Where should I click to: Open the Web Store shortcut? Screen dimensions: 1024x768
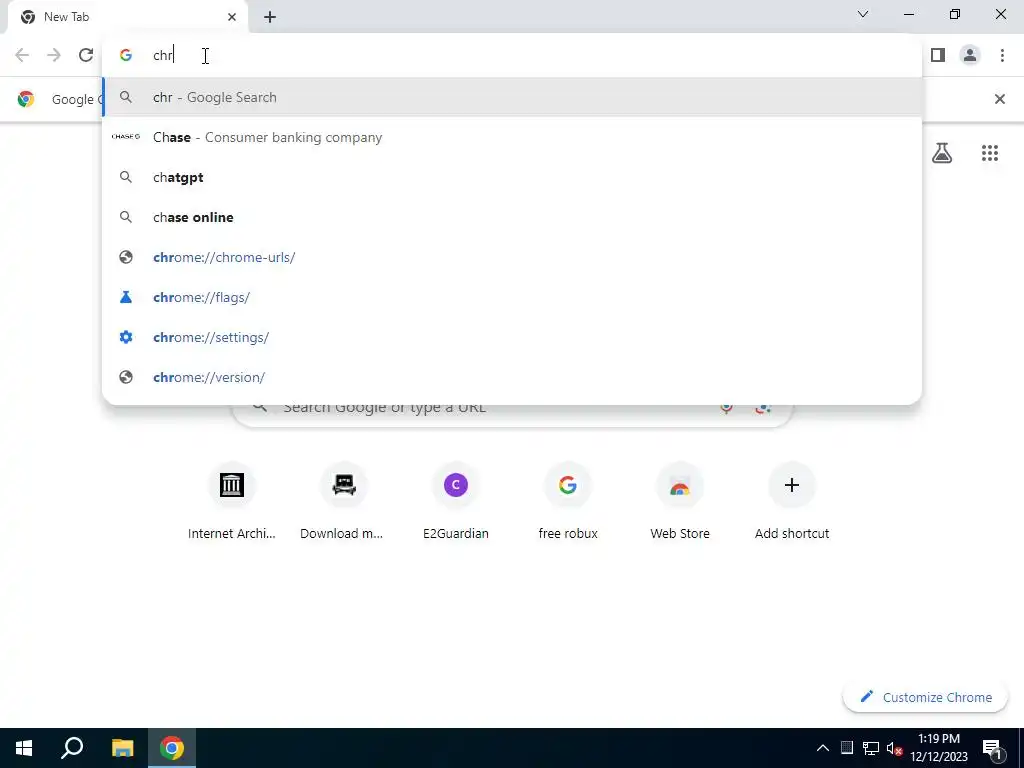pyautogui.click(x=680, y=502)
